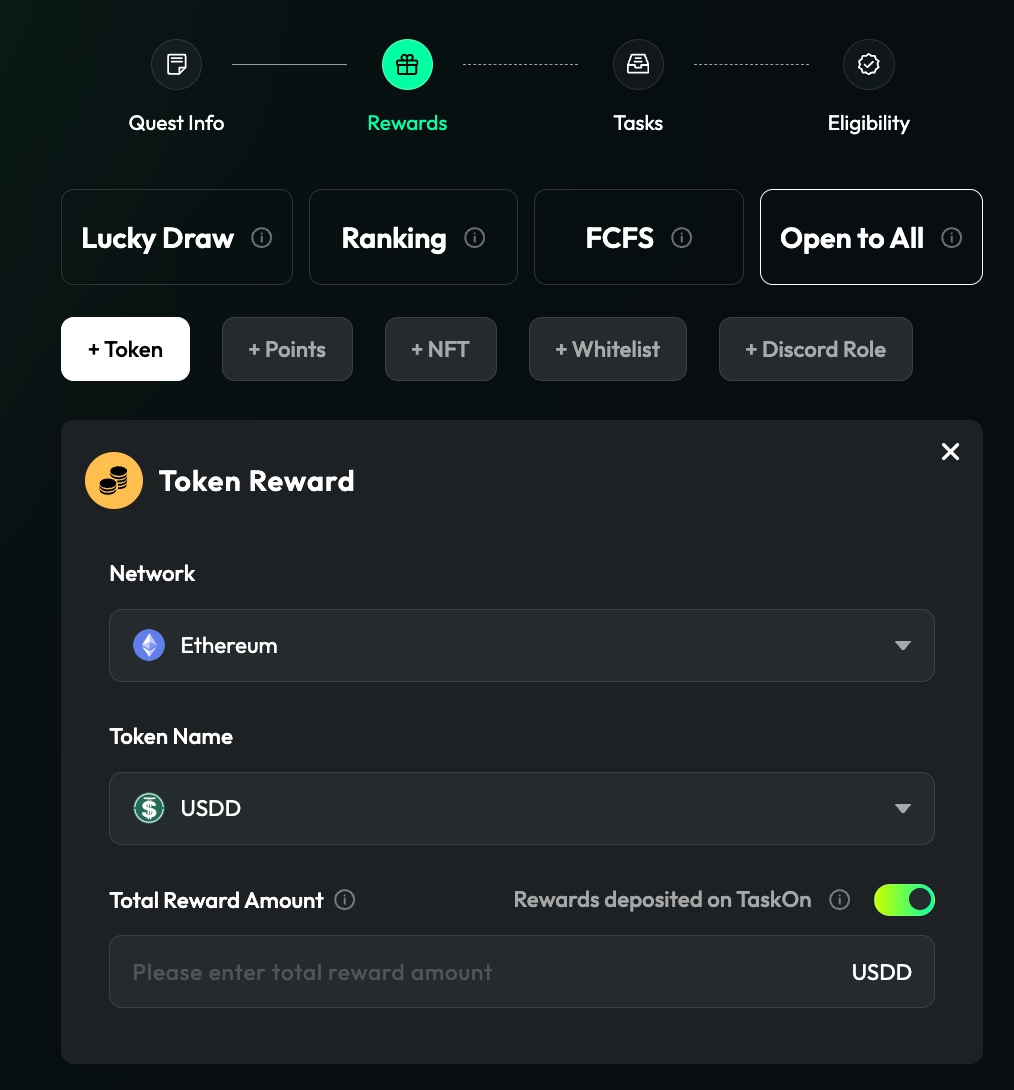Screen dimensions: 1014x1090
Task: Show info tooltip for Lucky Draw
Action: 262,238
